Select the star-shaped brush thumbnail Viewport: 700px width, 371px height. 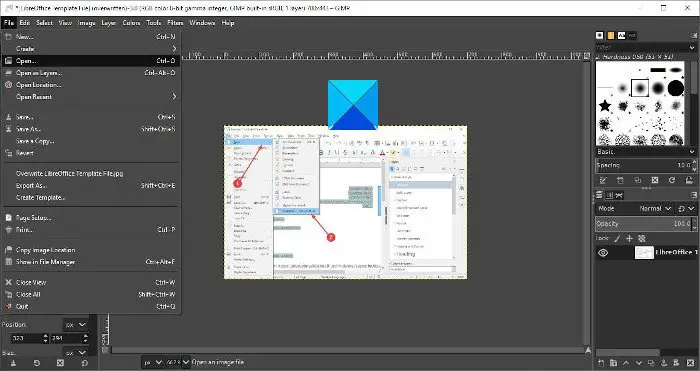pos(605,106)
